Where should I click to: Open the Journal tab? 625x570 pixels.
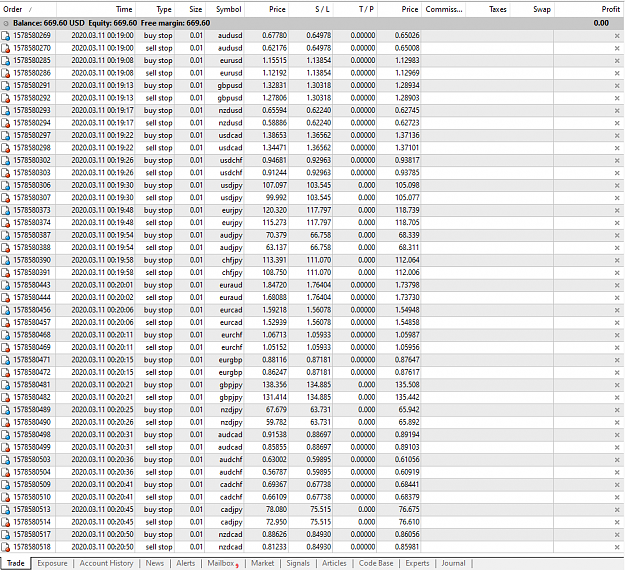tap(453, 563)
